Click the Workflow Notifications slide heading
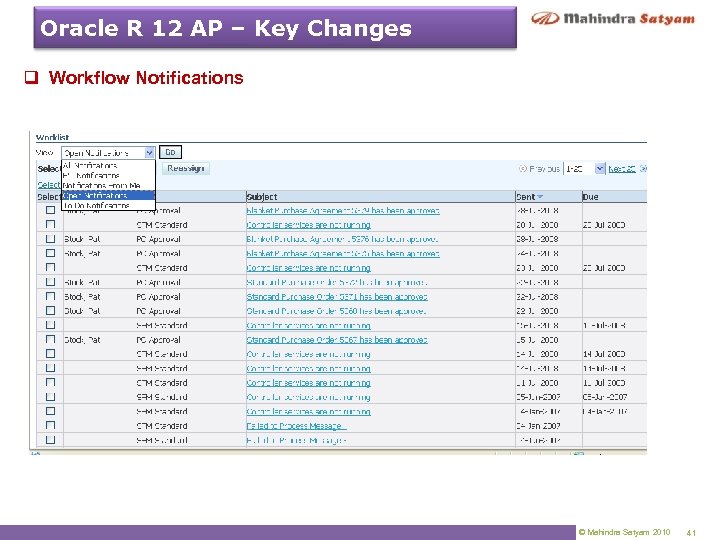The image size is (720, 540). [x=146, y=78]
